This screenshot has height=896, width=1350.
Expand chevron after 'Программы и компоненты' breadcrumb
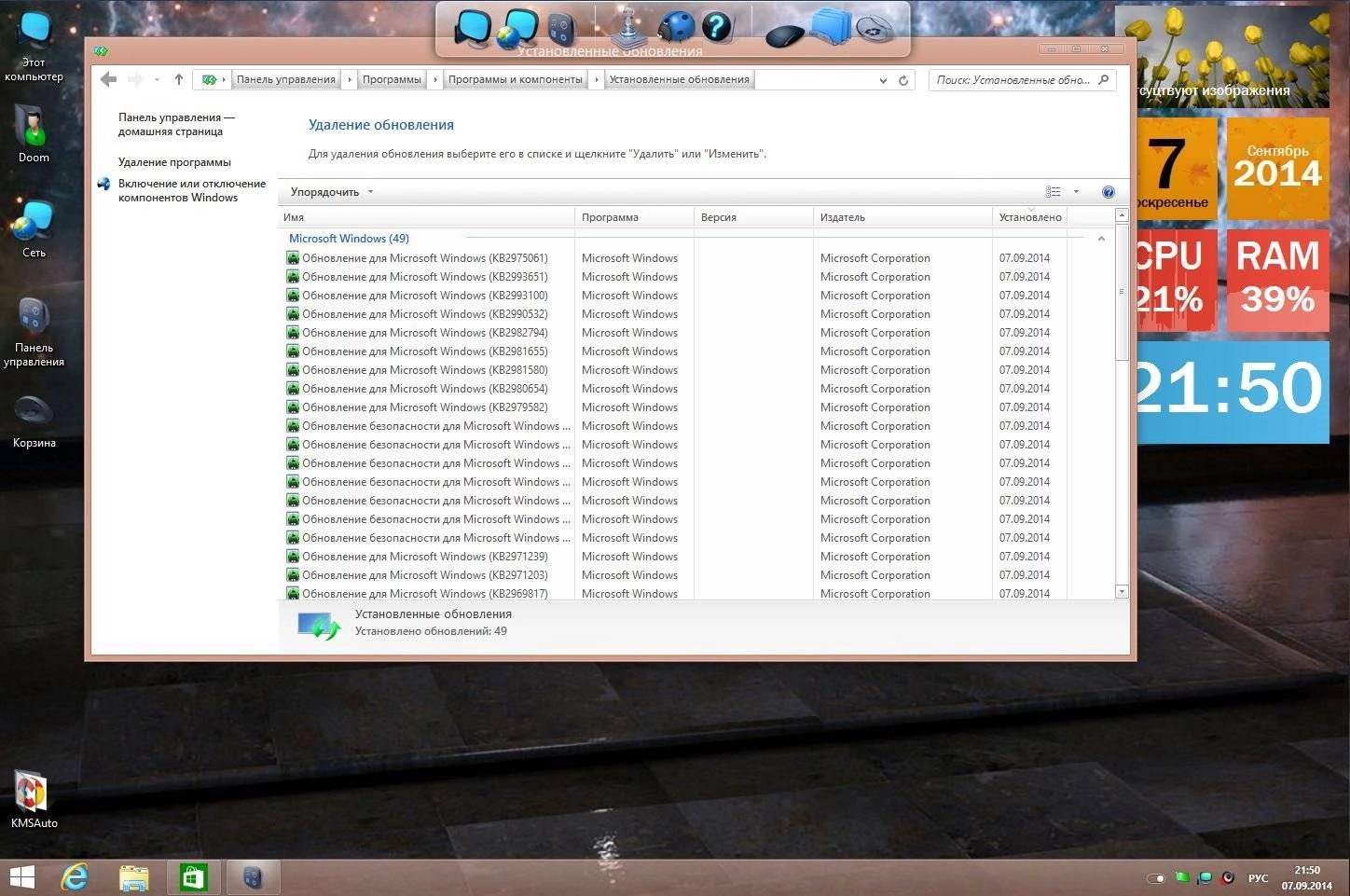pyautogui.click(x=597, y=80)
